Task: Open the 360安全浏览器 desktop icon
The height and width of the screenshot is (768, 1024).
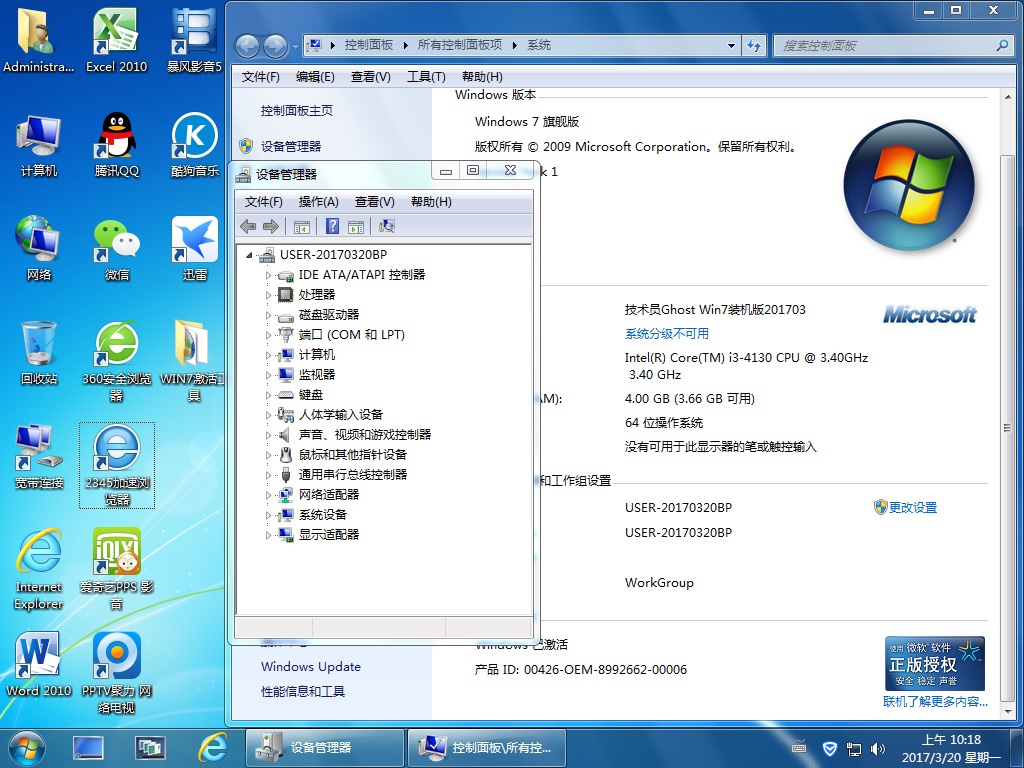Action: 116,361
